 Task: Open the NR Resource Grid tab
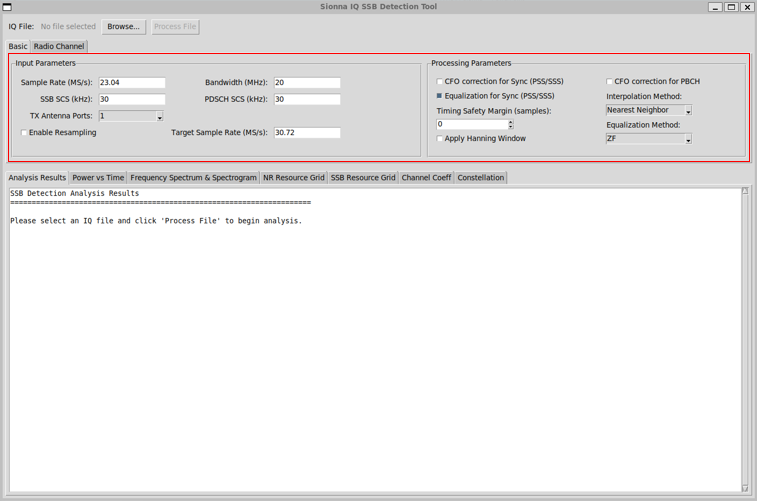pyautogui.click(x=293, y=178)
